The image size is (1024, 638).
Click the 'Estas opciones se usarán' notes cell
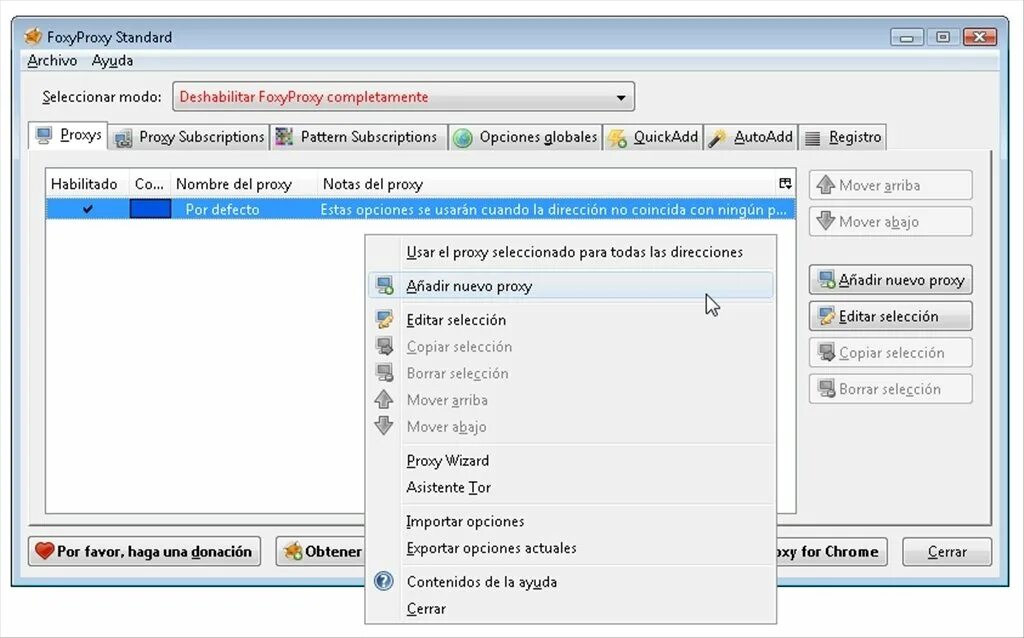pyautogui.click(x=553, y=210)
